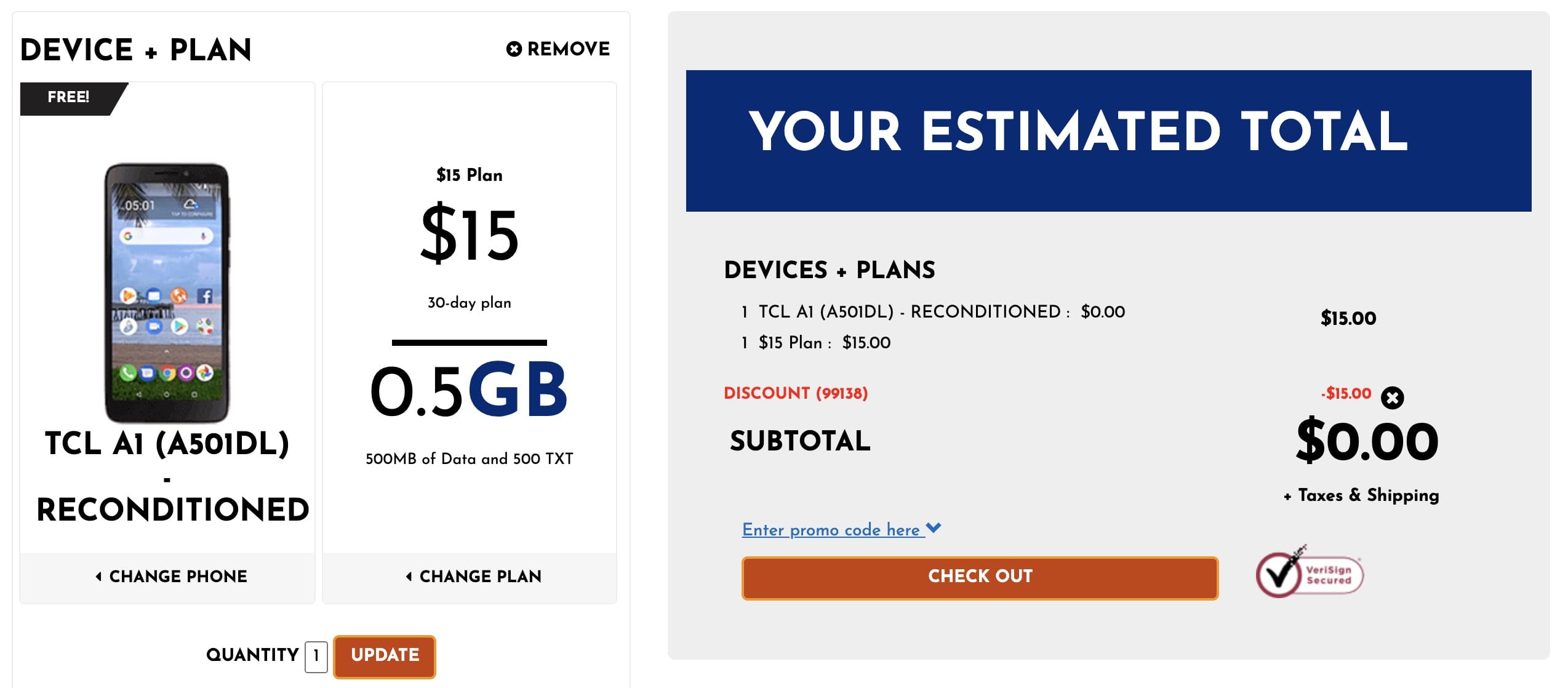
Task: Open the Enter promo code here link
Action: pyautogui.click(x=830, y=530)
